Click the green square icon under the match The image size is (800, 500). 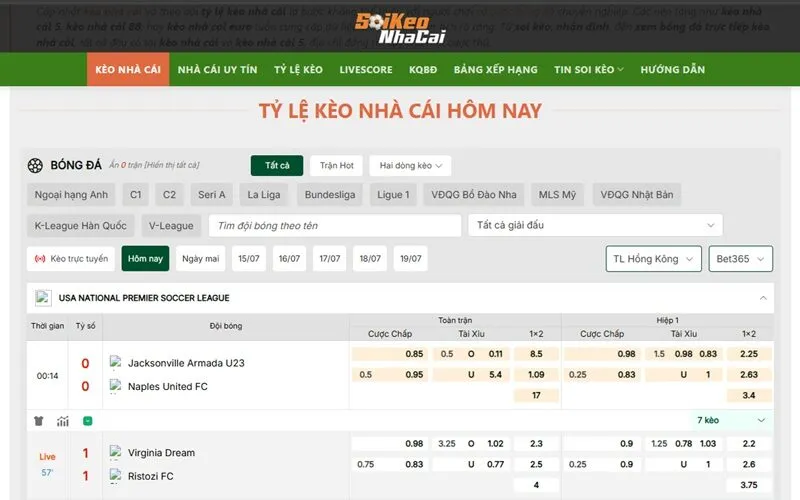coord(87,421)
